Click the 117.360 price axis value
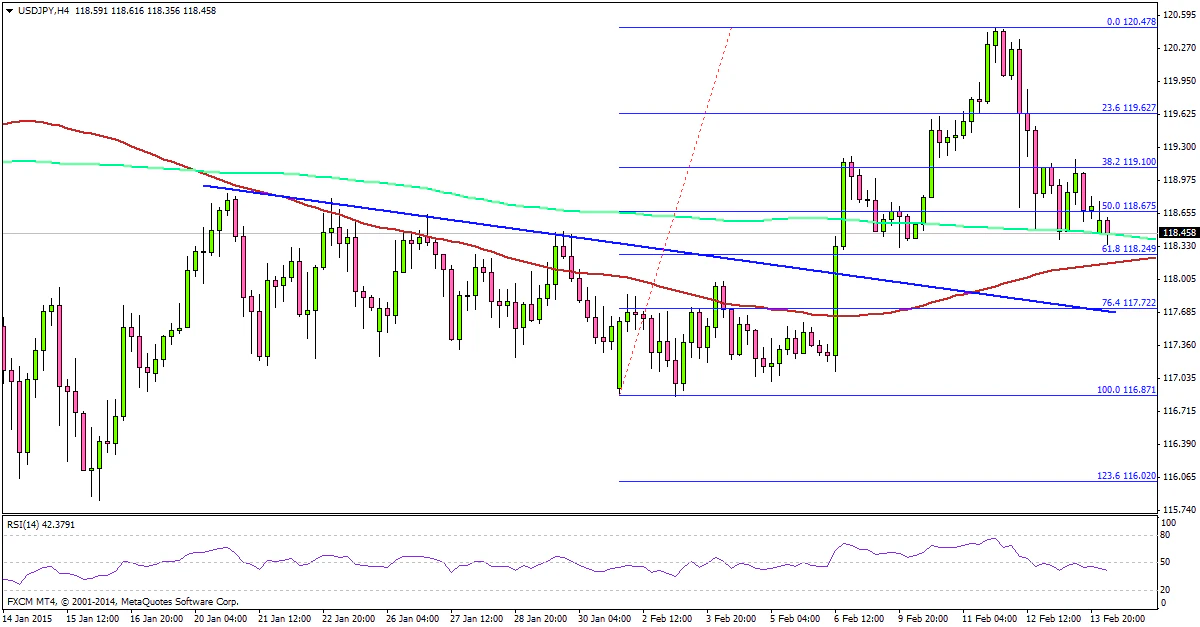The height and width of the screenshot is (627, 1200). (1180, 344)
